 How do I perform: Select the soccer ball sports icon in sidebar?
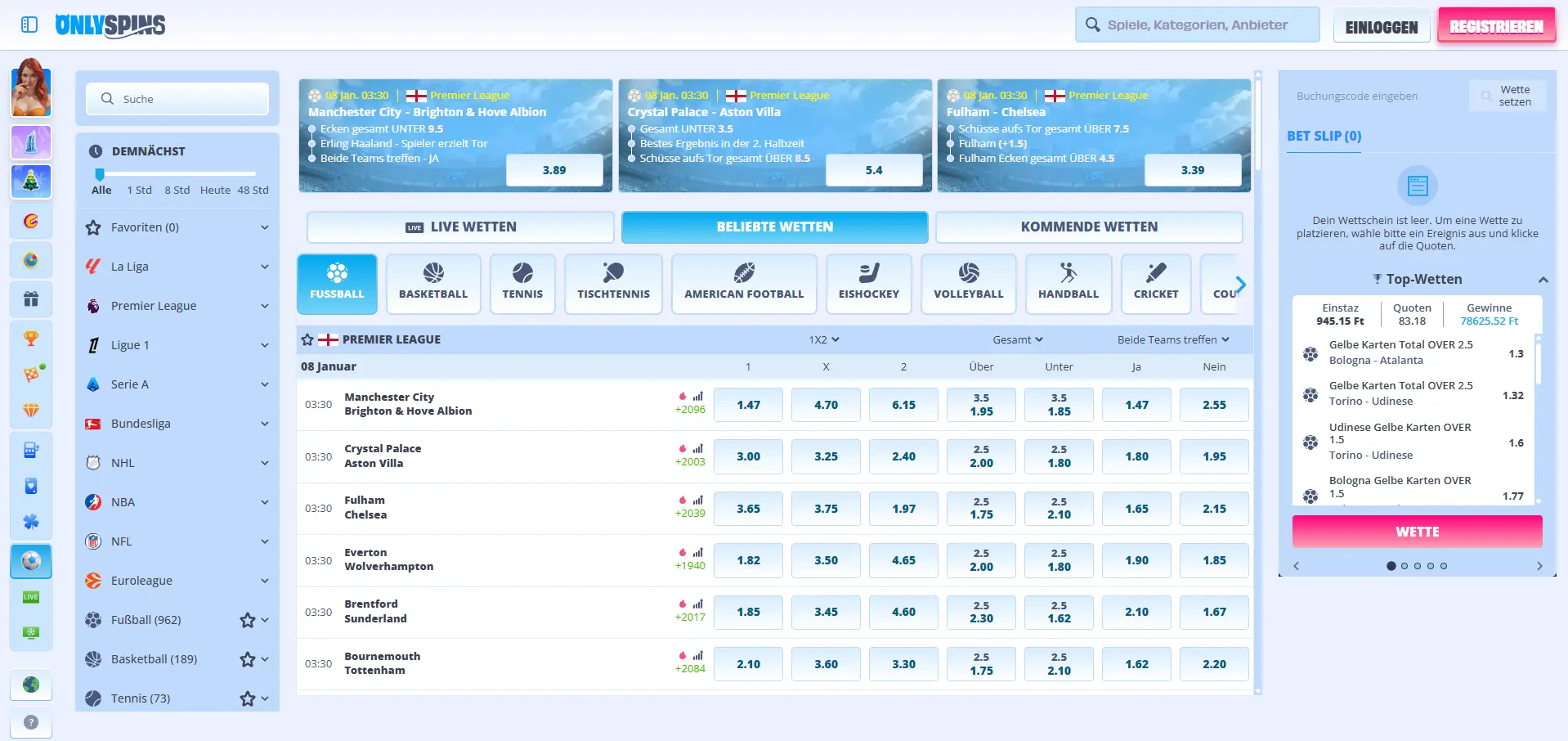(x=31, y=561)
